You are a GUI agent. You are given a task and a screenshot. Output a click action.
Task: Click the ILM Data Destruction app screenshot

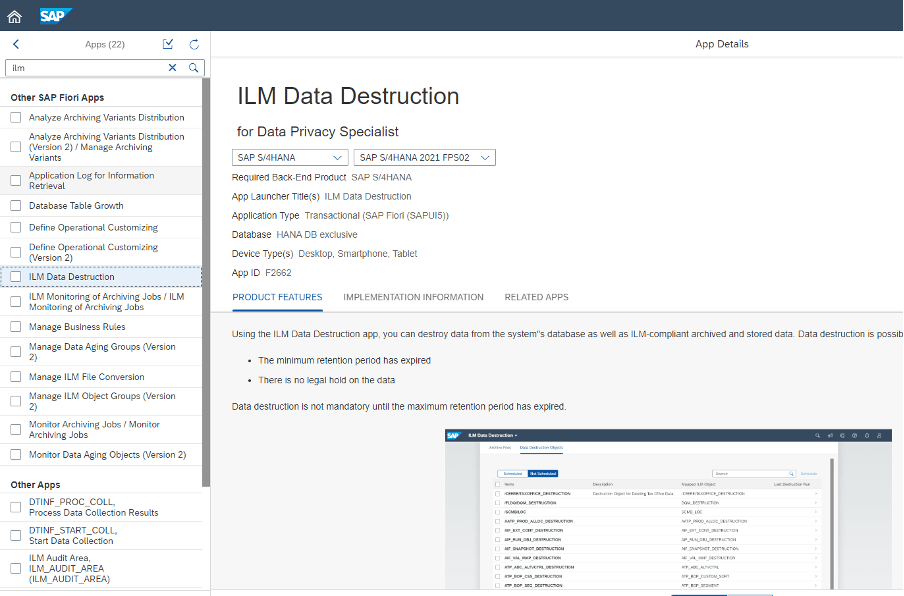tap(668, 509)
